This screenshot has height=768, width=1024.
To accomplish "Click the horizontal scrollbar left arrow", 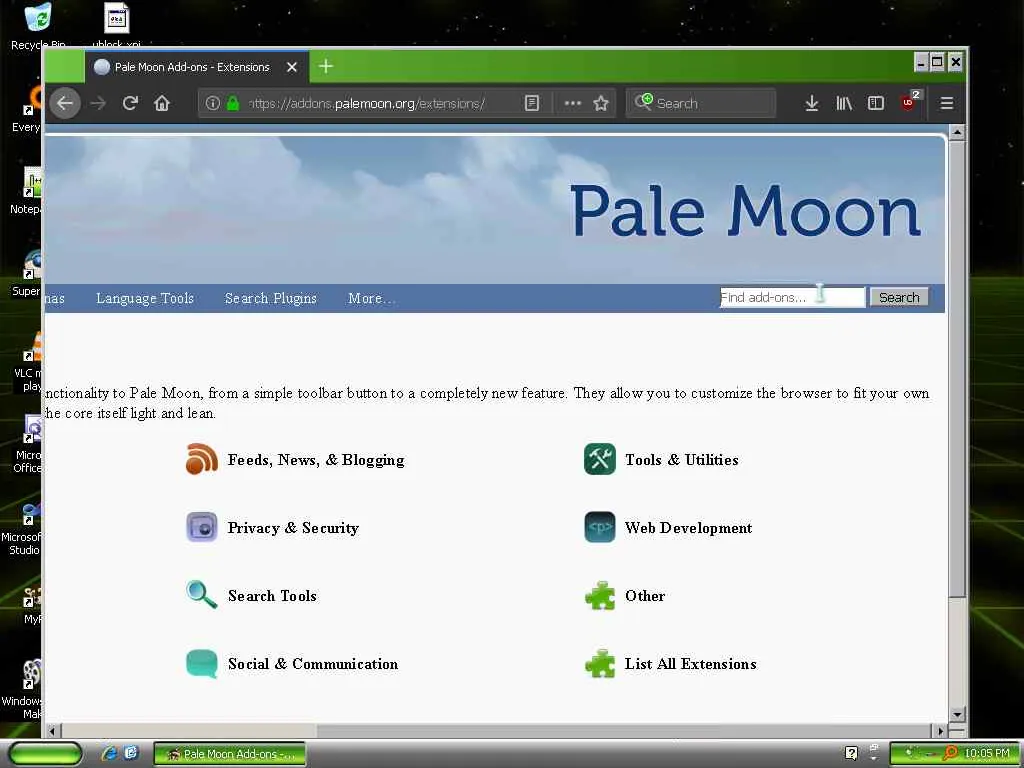I will point(52,730).
